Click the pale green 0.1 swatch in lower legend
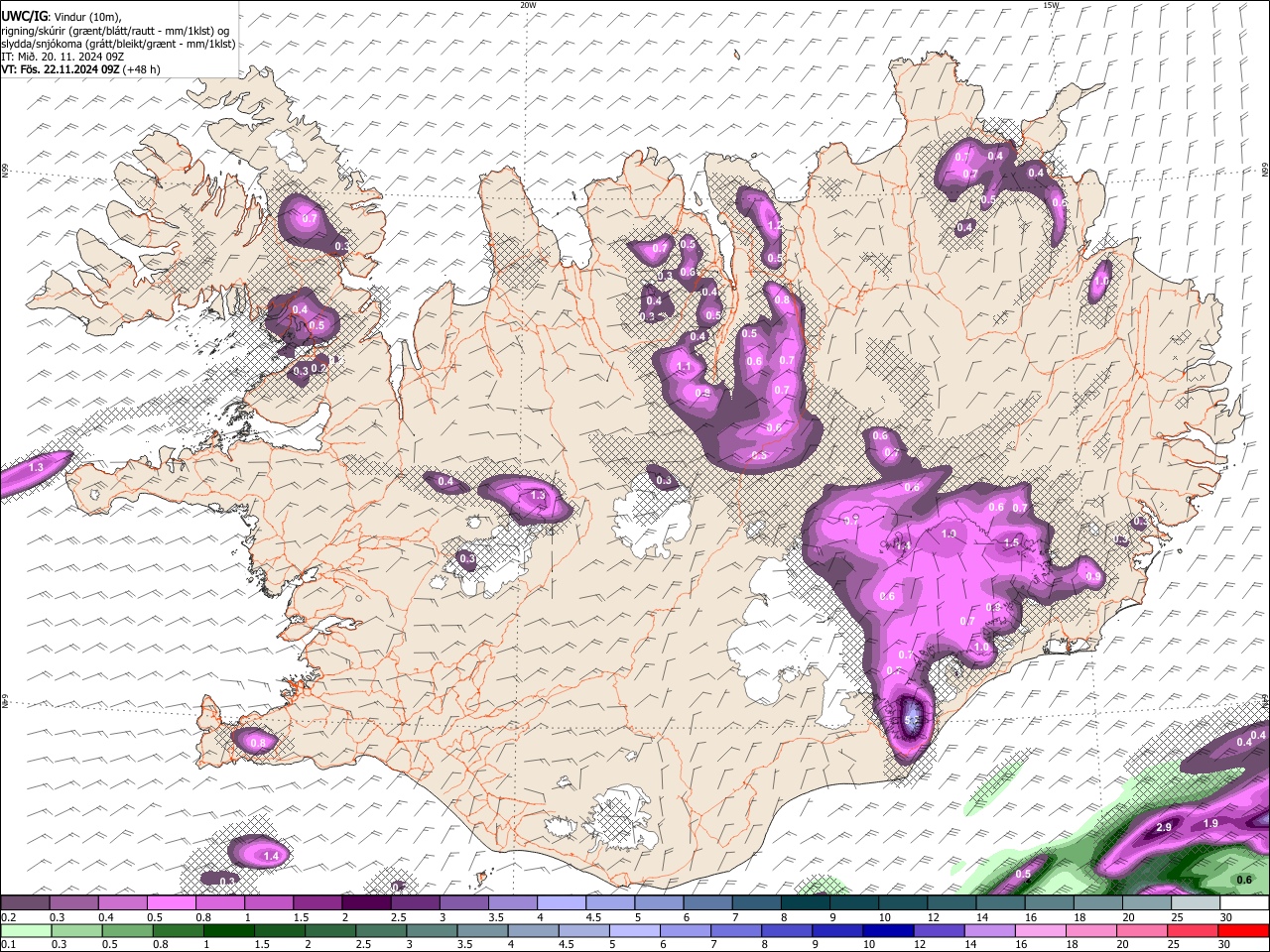The height and width of the screenshot is (952, 1270). 25,930
